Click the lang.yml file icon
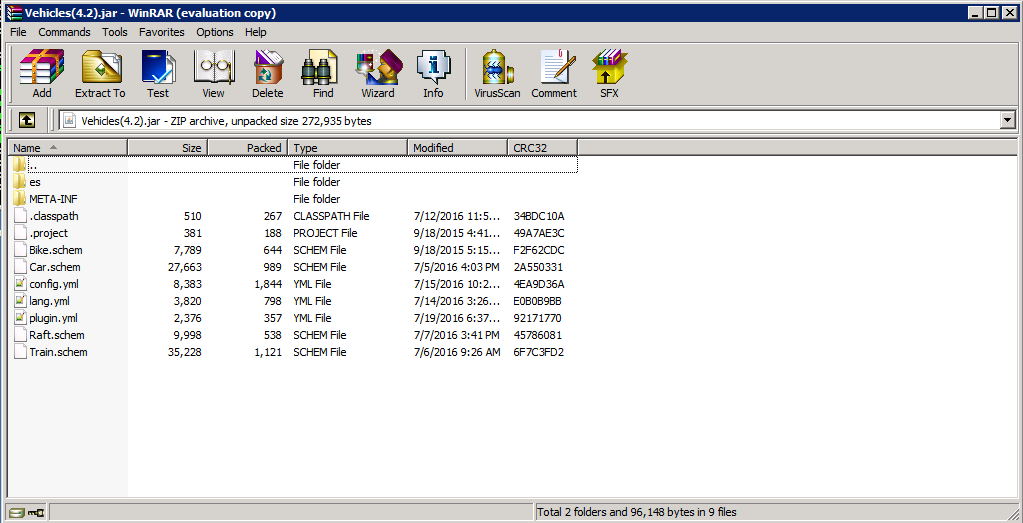This screenshot has width=1023, height=523. 20,301
